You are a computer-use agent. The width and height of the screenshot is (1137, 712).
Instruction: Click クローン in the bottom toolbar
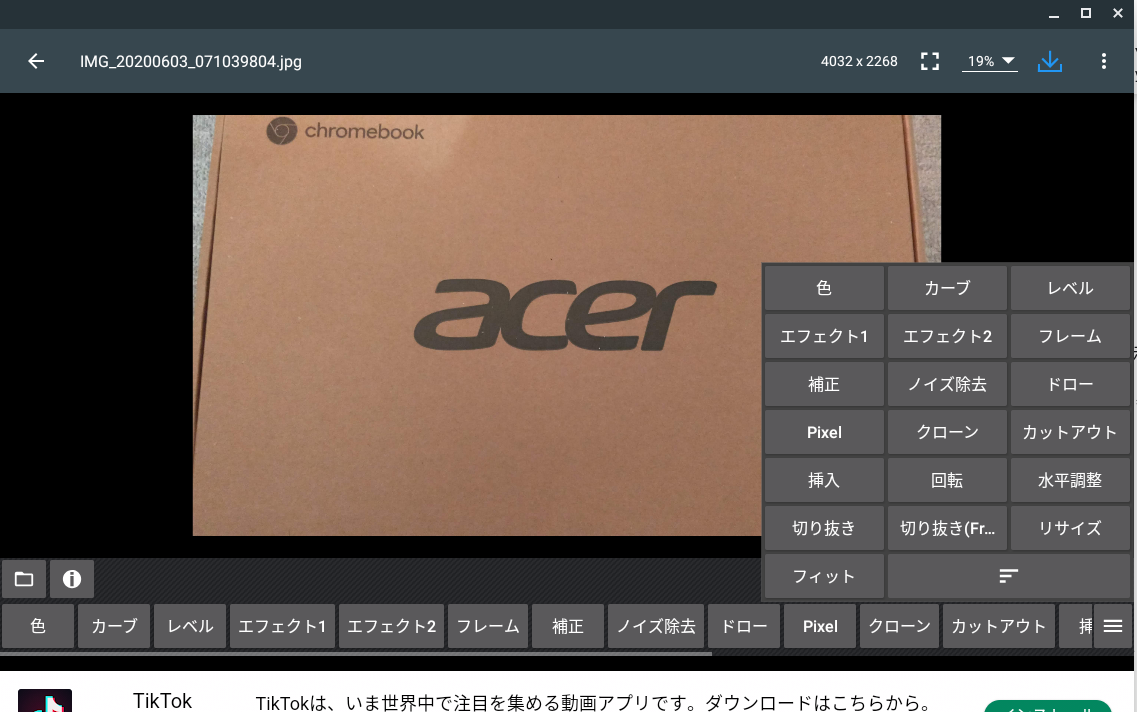click(x=899, y=626)
